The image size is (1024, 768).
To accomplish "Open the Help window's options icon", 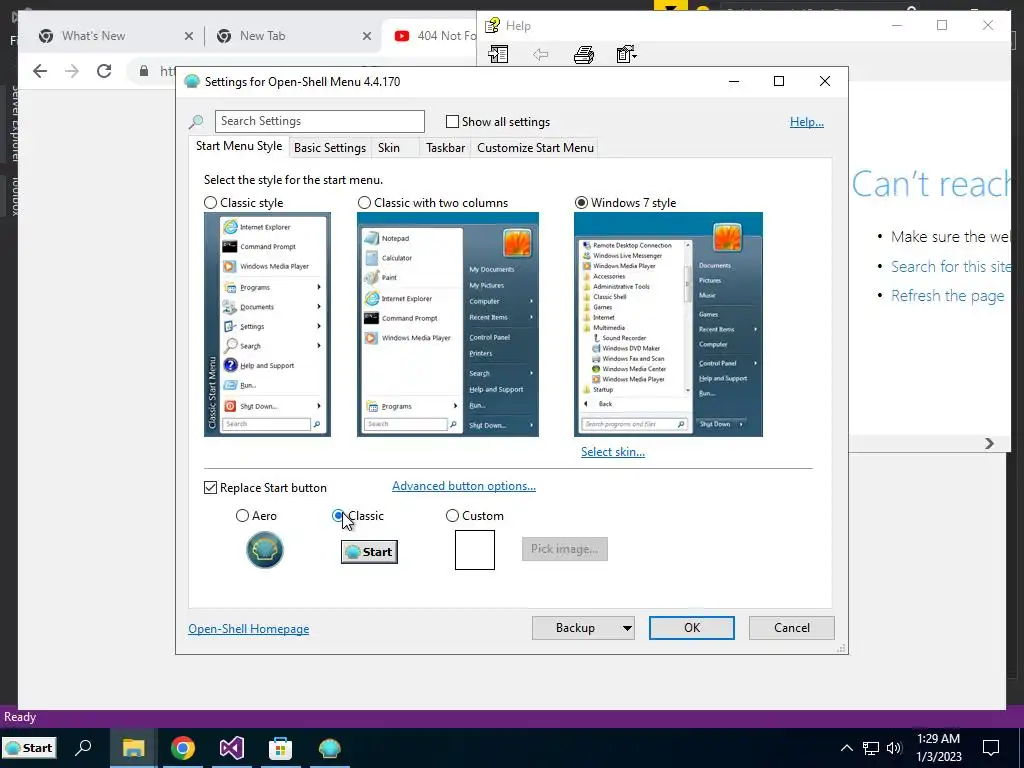I will [626, 54].
